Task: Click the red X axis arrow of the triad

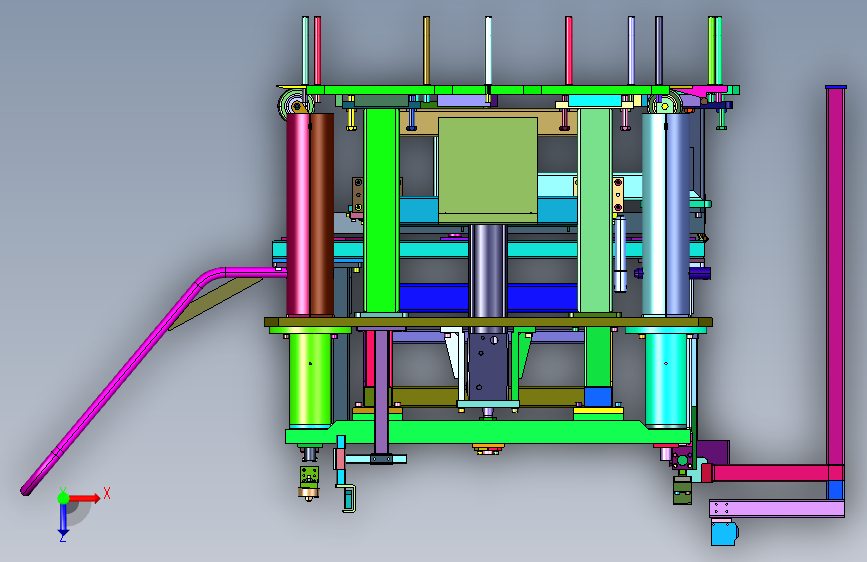Action: pos(84,498)
